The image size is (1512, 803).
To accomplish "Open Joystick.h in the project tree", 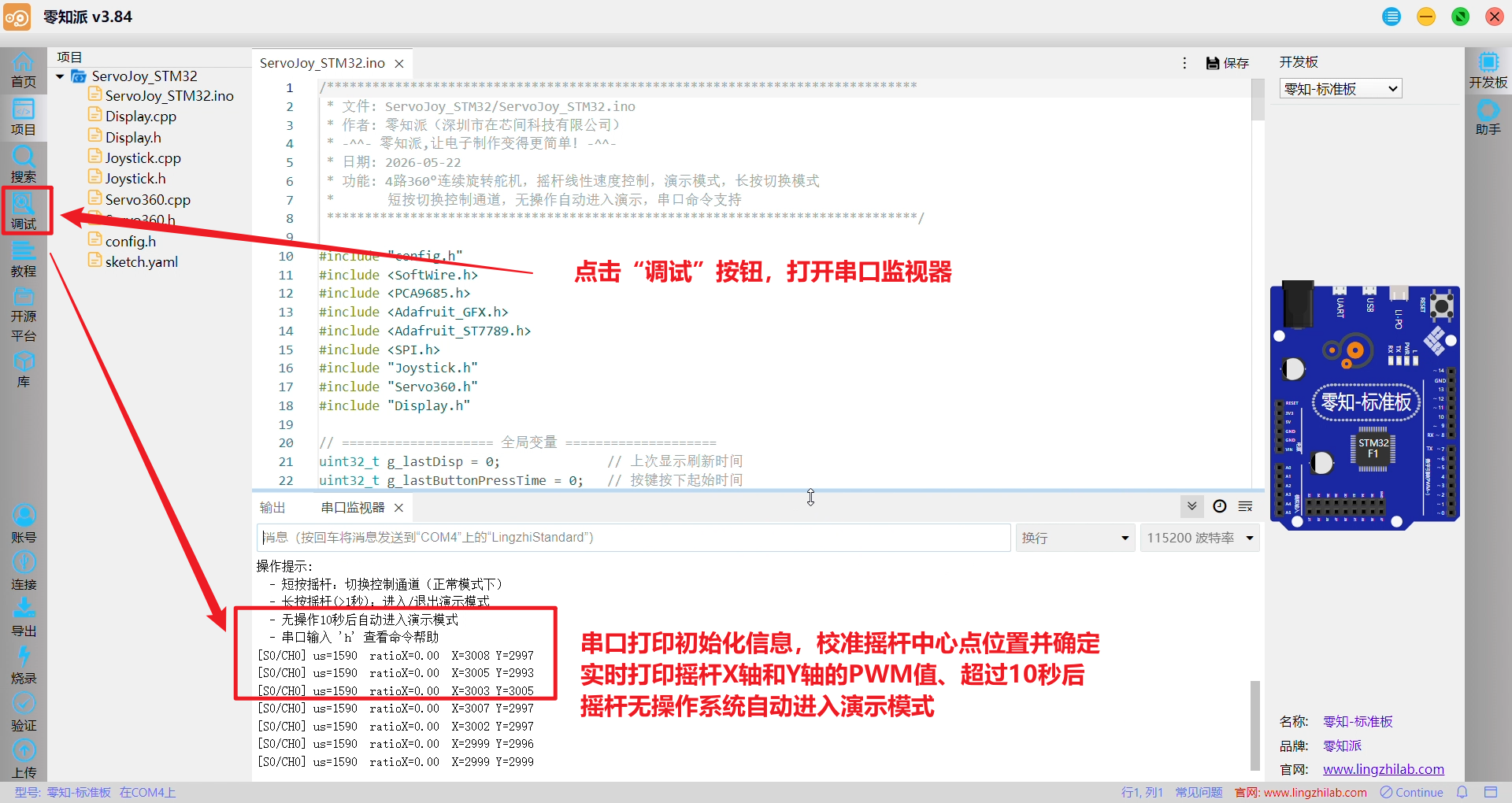I will pyautogui.click(x=135, y=179).
